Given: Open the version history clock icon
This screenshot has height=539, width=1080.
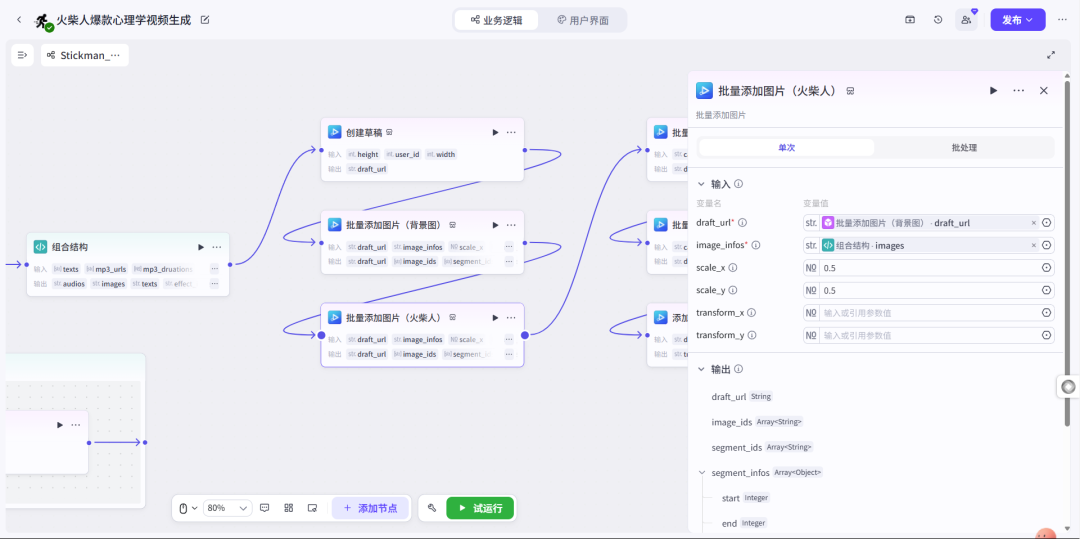Looking at the screenshot, I should (x=938, y=20).
